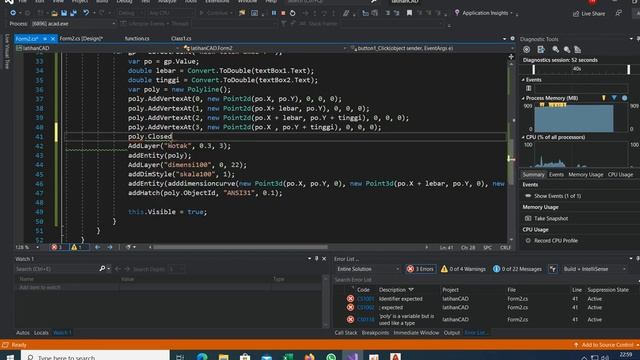Click the first circular icon in Diagnostic Tools toolbar
The width and height of the screenshot is (640, 360).
point(527,49)
